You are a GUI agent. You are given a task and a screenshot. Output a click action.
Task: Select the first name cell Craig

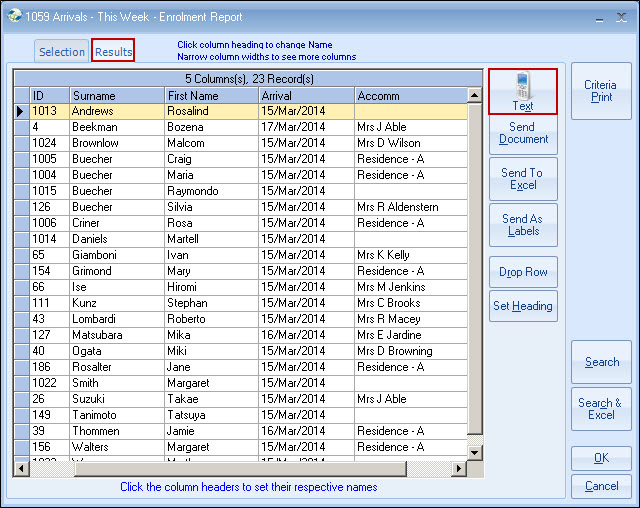pyautogui.click(x=211, y=159)
